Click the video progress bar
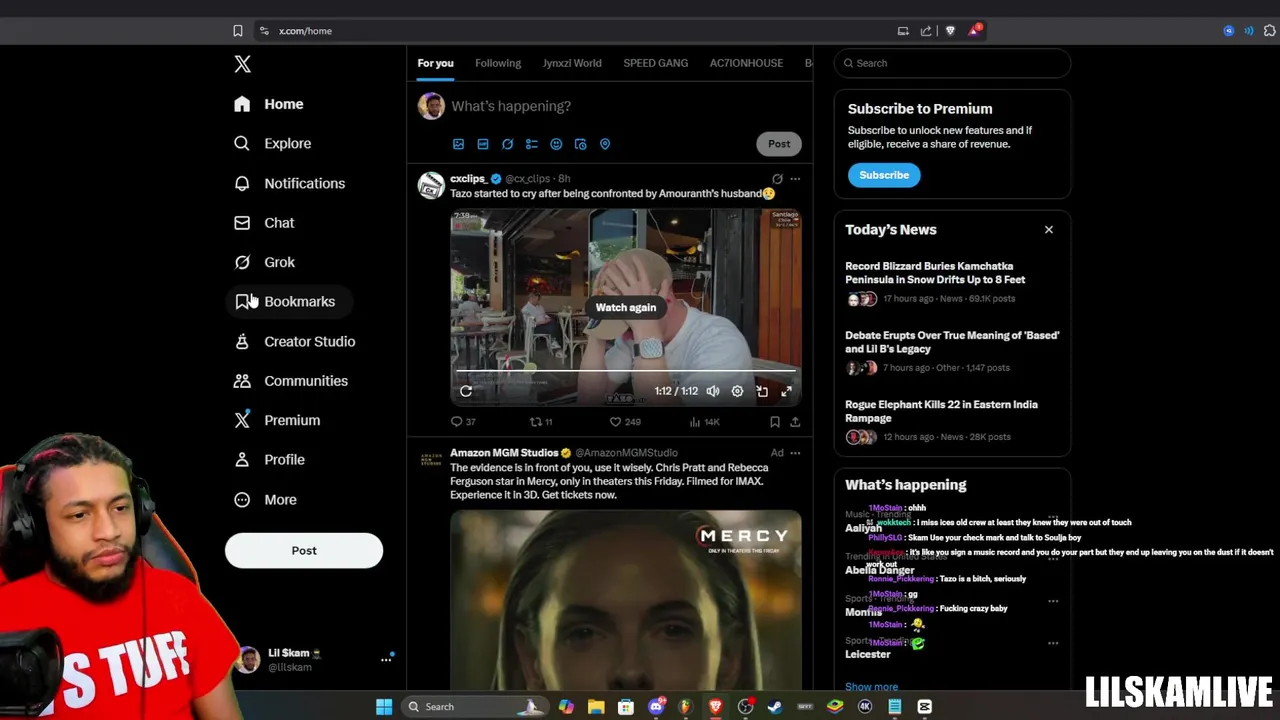This screenshot has height=720, width=1280. (626, 371)
